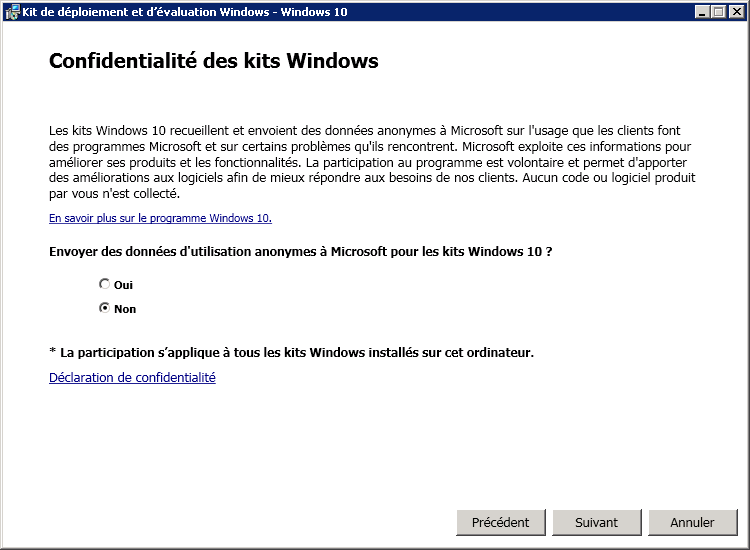Go back with the Précédent button
750x550 pixels.
click(x=500, y=522)
